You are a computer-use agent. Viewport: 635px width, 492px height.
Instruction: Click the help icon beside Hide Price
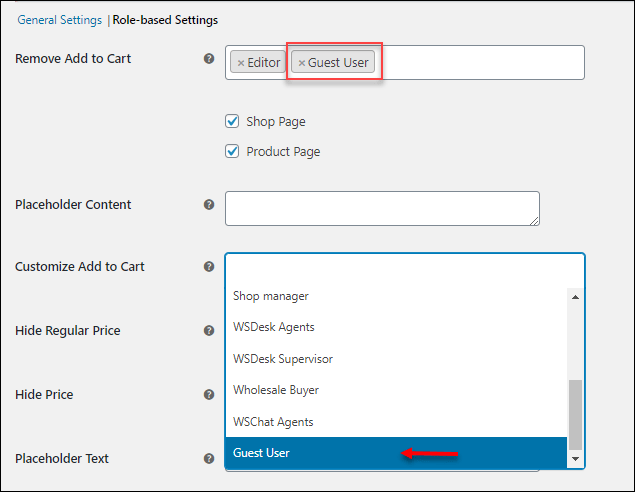209,394
